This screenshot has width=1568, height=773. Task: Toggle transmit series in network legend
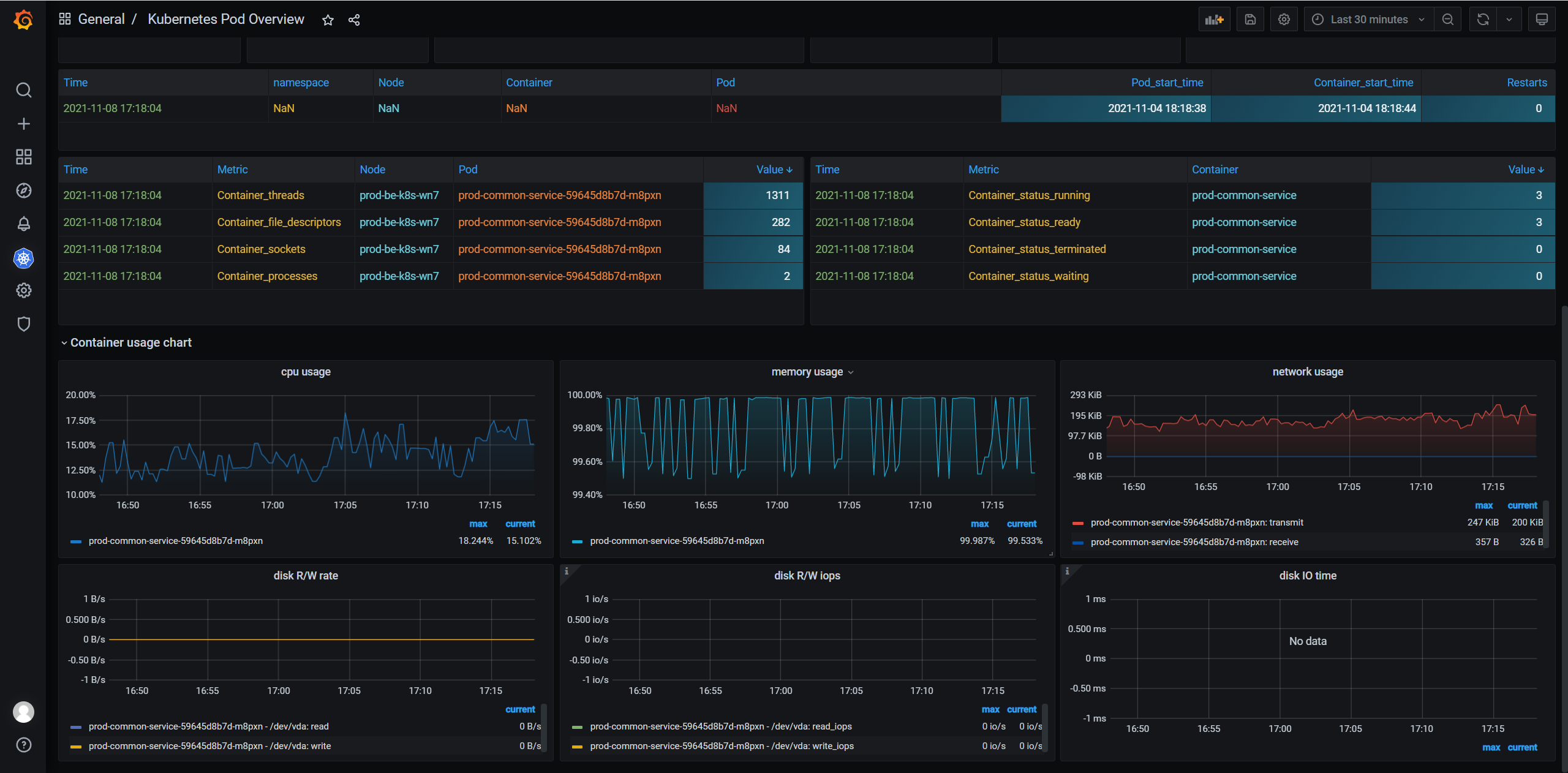coord(1196,522)
